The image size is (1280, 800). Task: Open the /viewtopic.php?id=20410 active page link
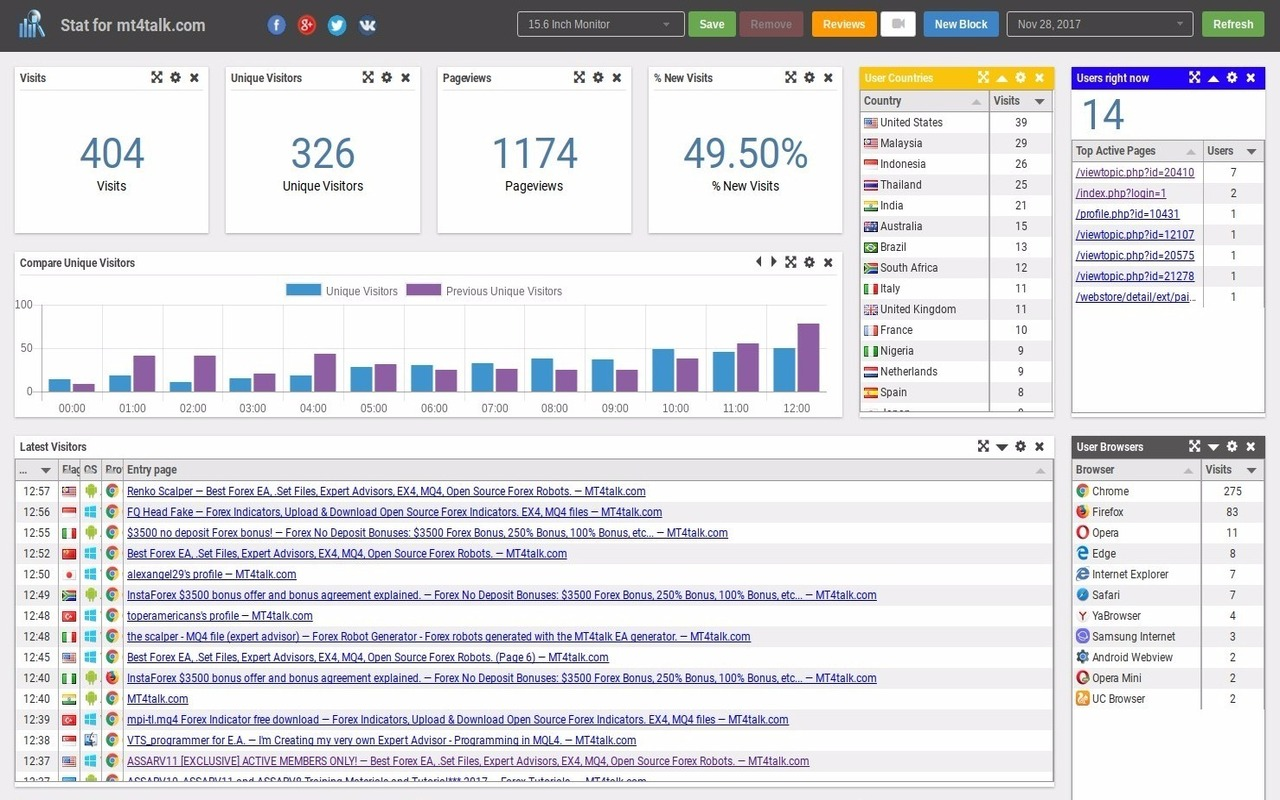(1134, 172)
